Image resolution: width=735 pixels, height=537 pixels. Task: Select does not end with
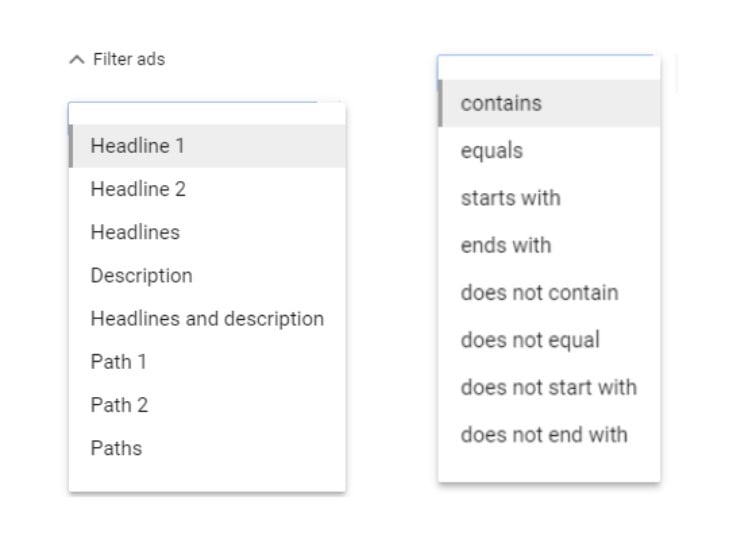pyautogui.click(x=549, y=434)
